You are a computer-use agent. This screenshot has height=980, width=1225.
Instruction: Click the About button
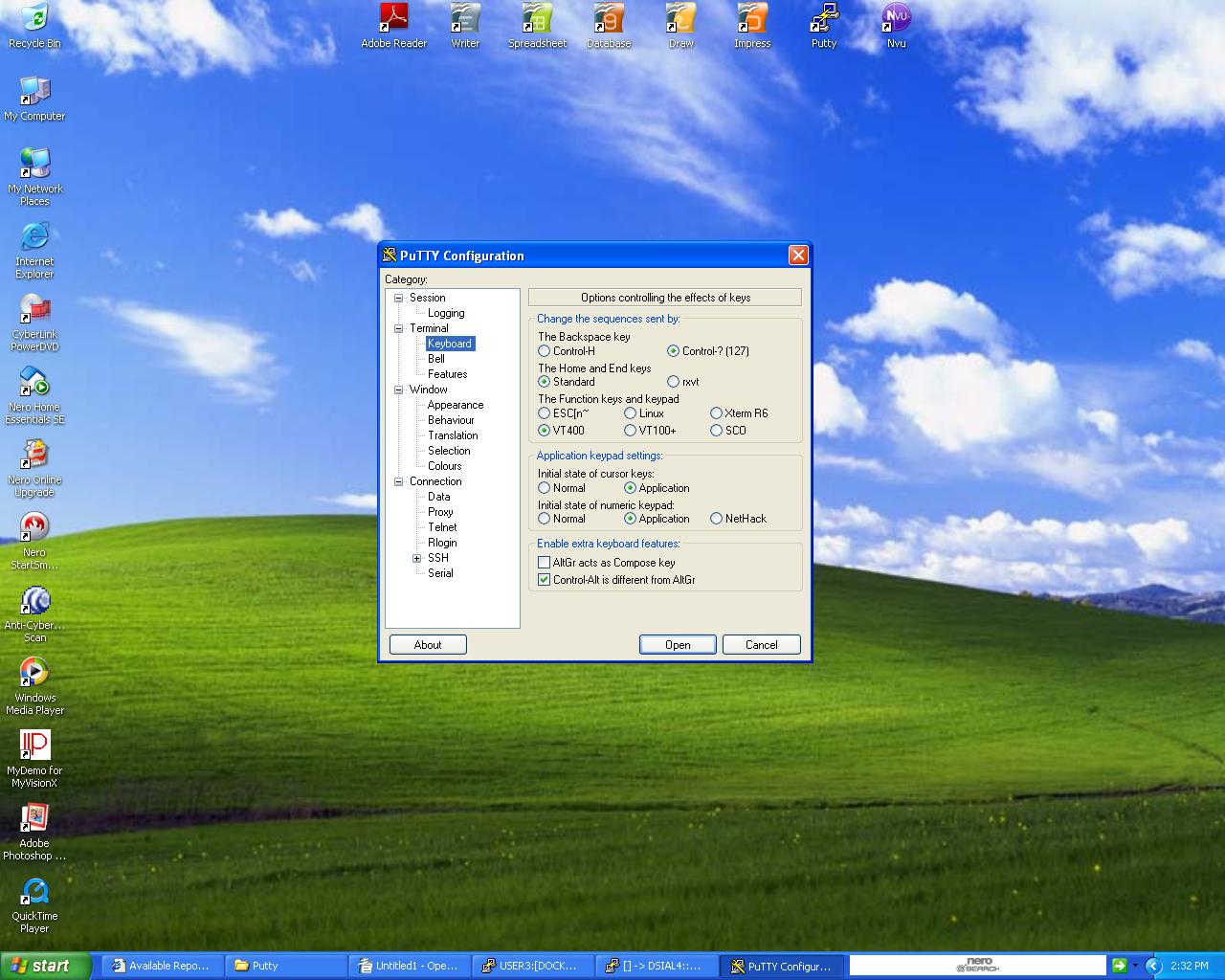[x=428, y=645]
